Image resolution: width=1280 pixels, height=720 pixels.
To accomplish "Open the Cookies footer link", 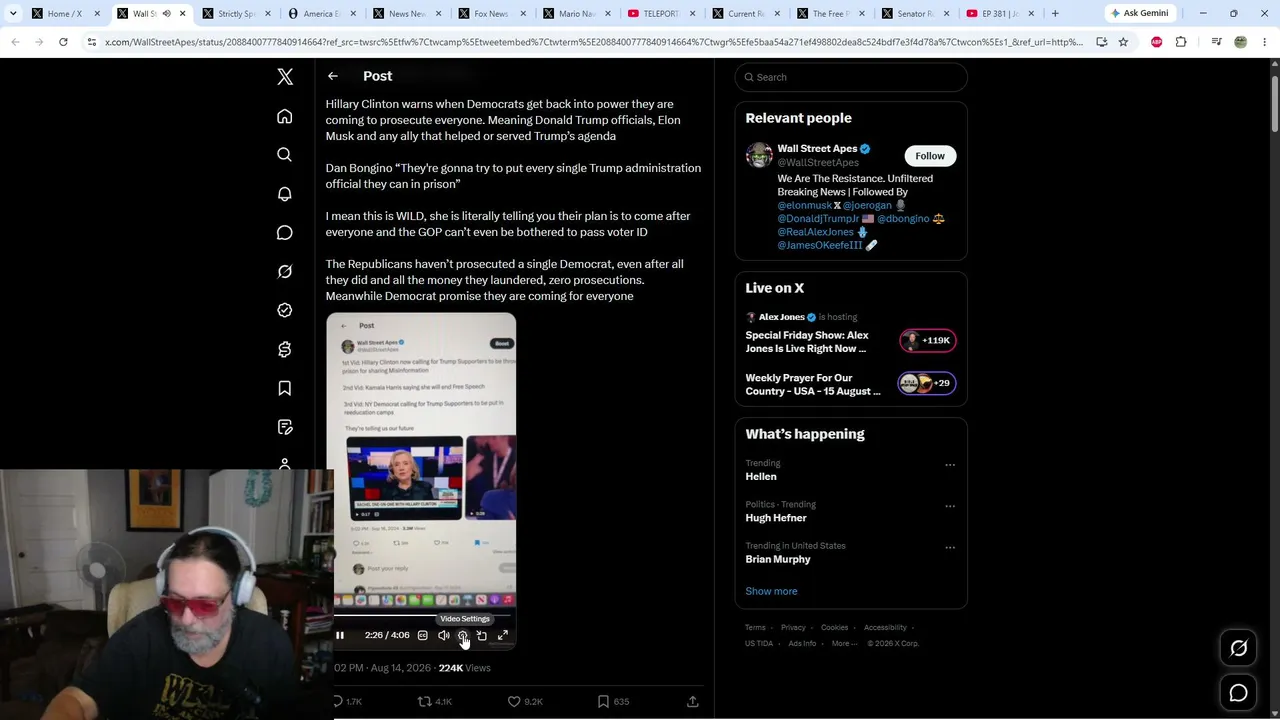I will point(834,628).
